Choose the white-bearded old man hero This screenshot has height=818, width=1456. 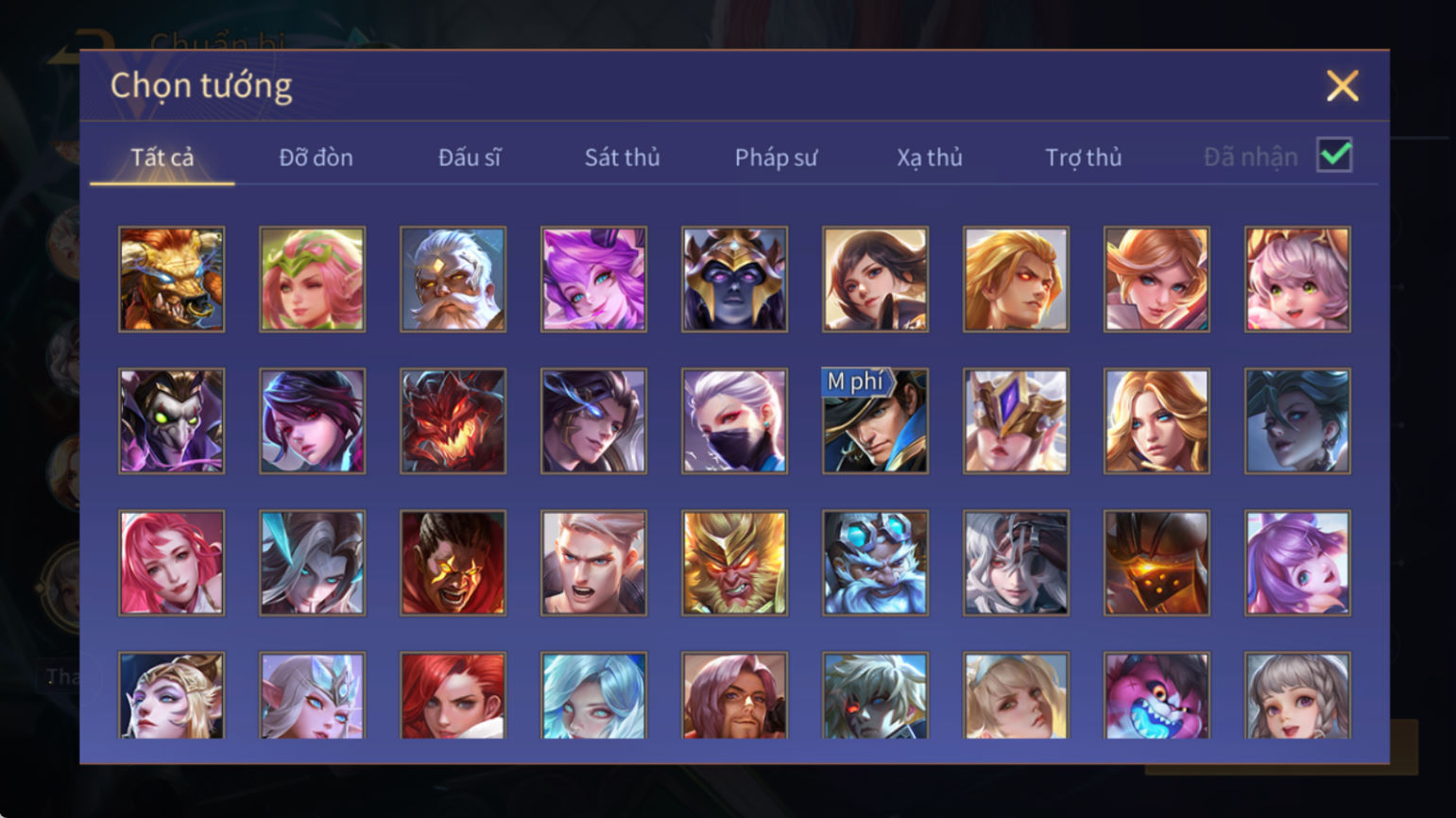(x=453, y=279)
